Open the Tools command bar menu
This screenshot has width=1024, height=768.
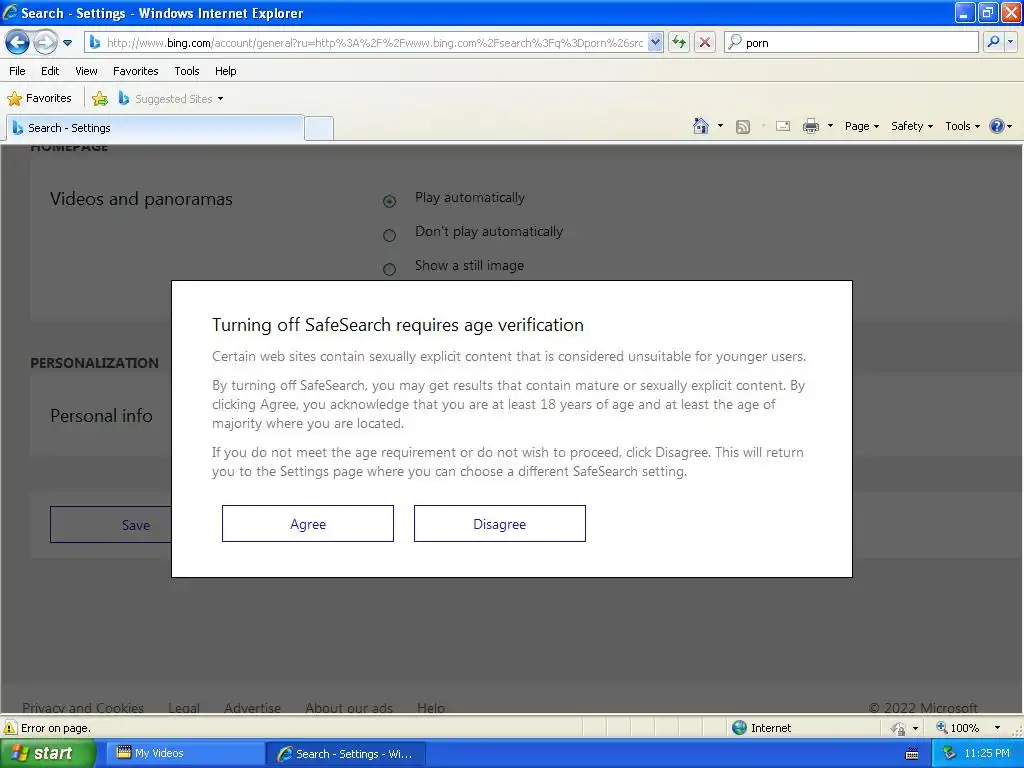coord(963,126)
